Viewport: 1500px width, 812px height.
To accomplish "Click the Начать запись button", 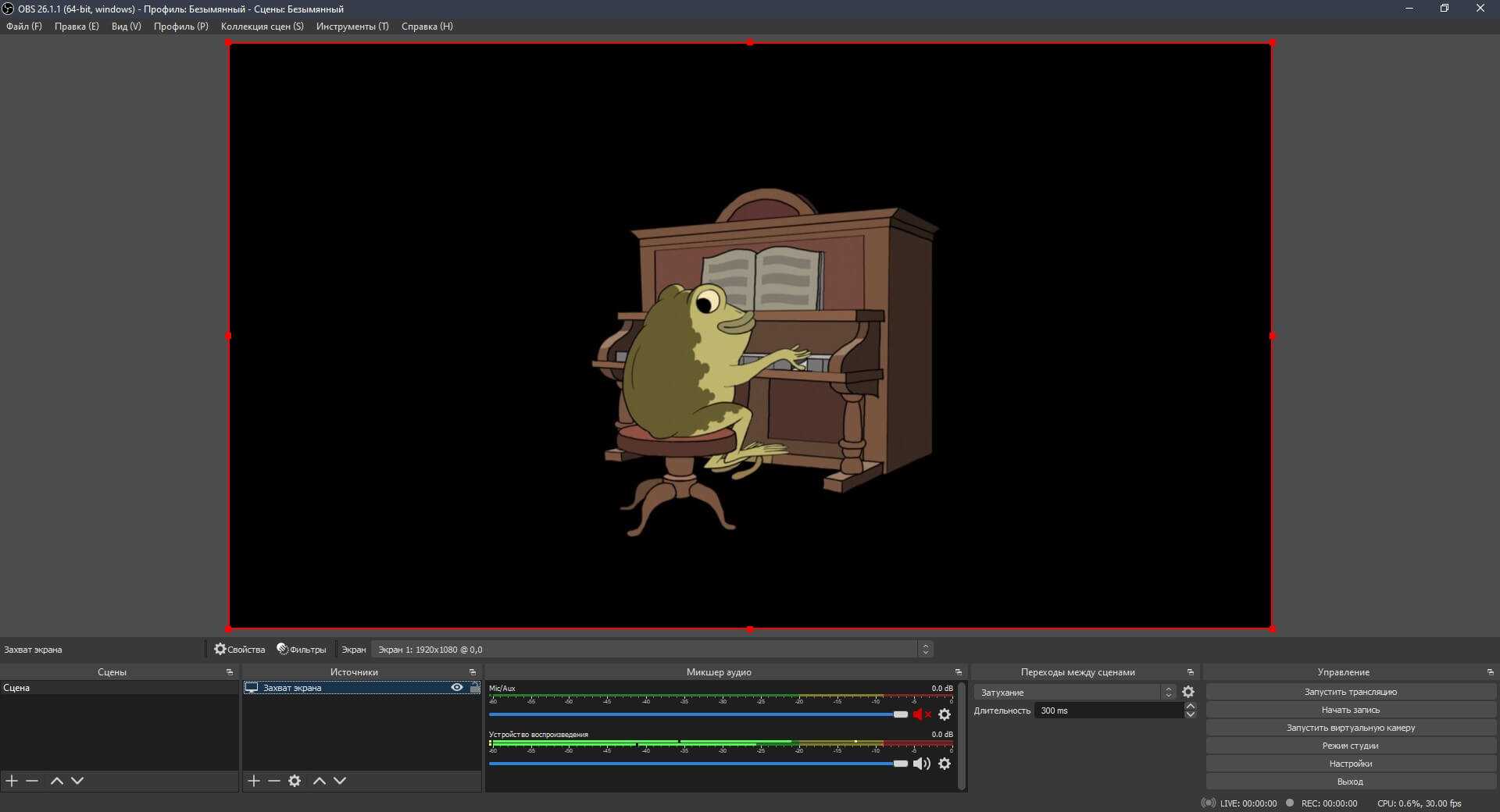I will pos(1350,710).
